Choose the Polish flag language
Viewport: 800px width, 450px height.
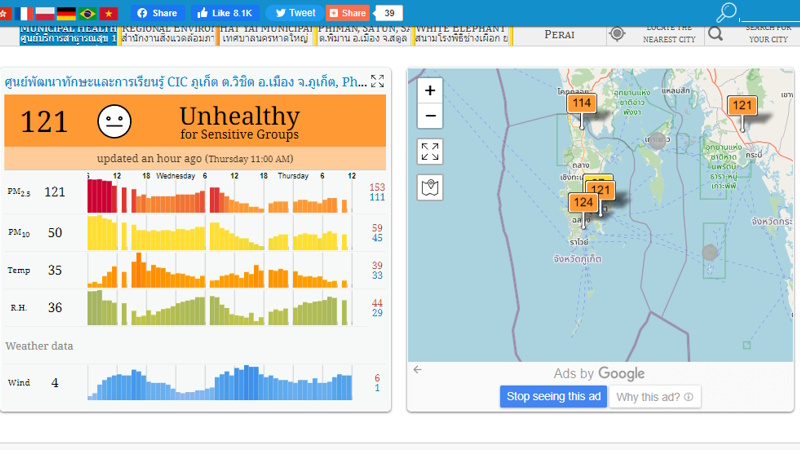point(45,13)
